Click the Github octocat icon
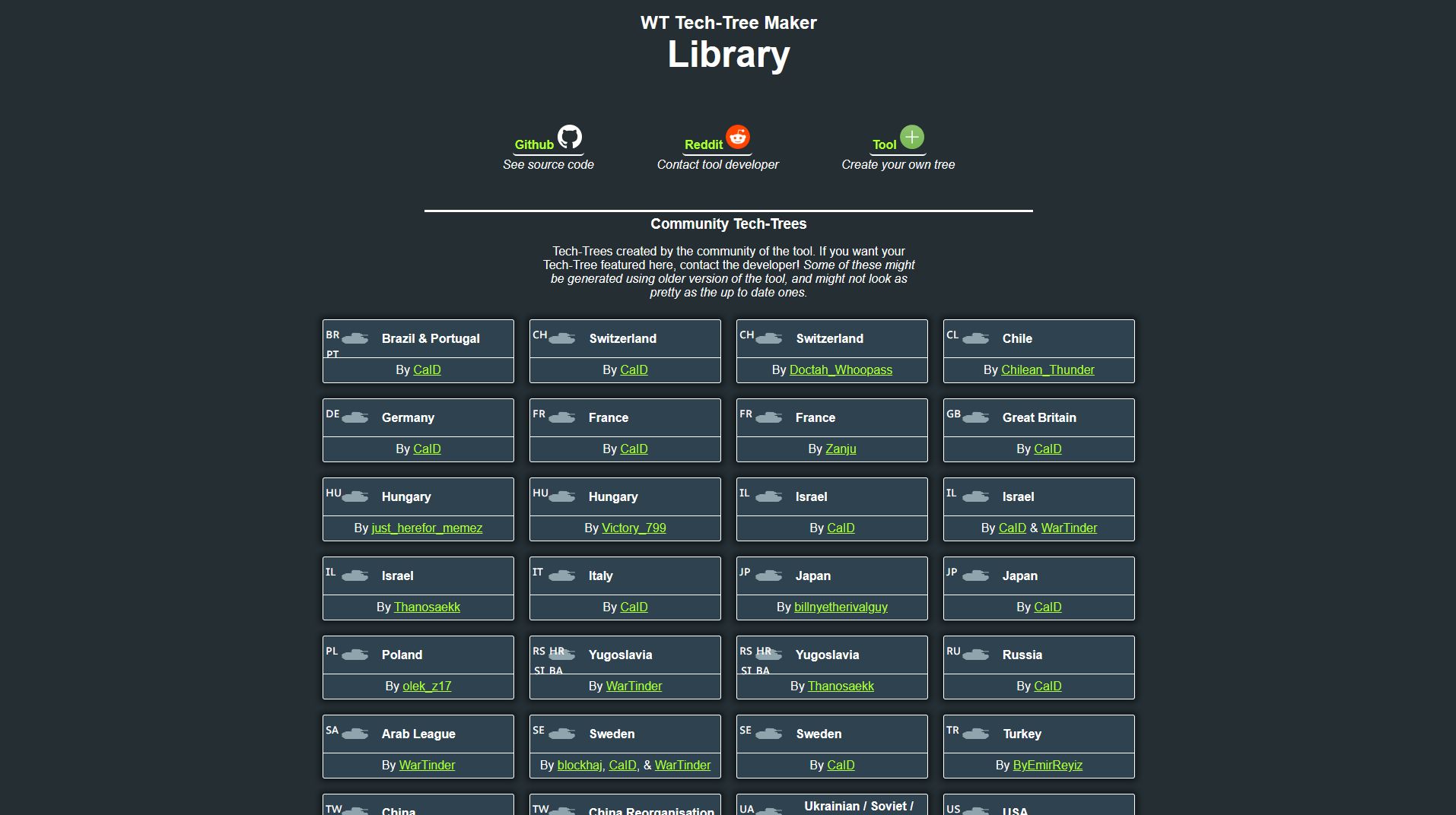 570,137
